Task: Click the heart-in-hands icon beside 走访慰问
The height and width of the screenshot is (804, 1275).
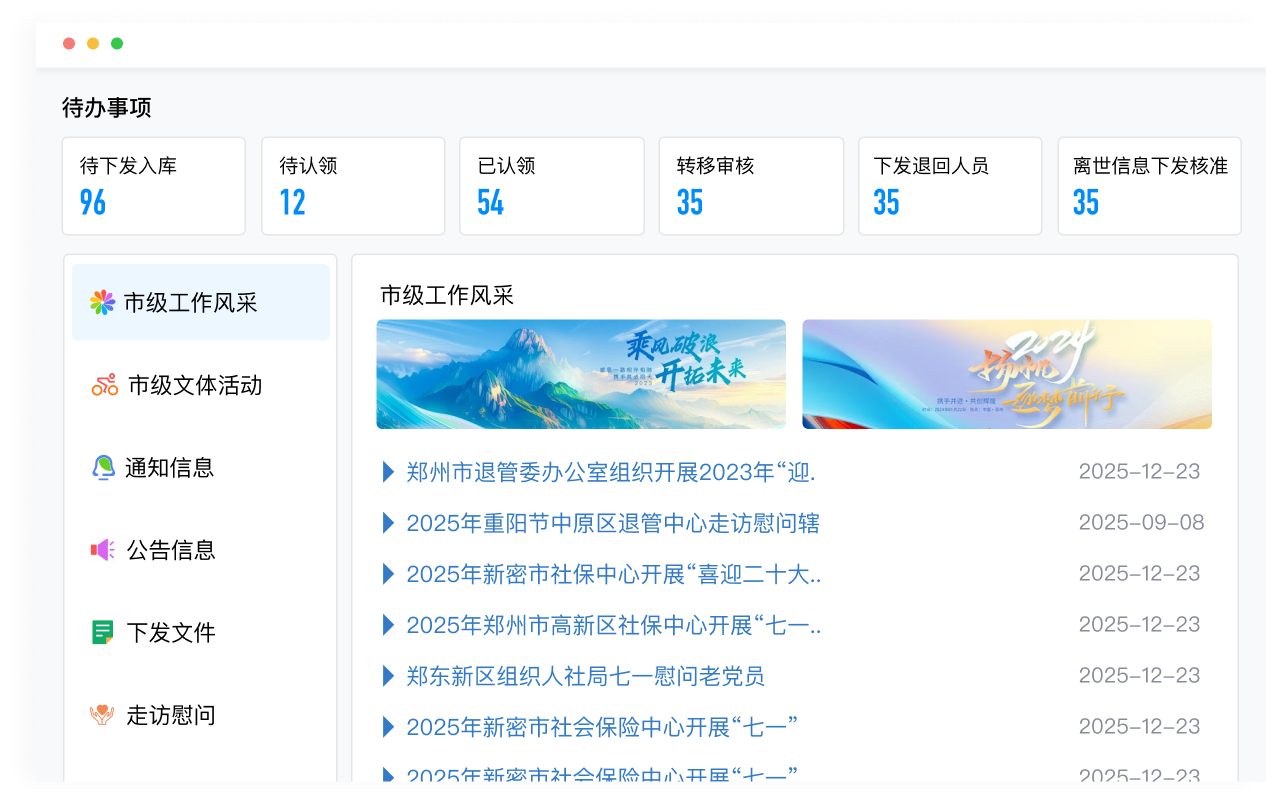Action: point(102,714)
